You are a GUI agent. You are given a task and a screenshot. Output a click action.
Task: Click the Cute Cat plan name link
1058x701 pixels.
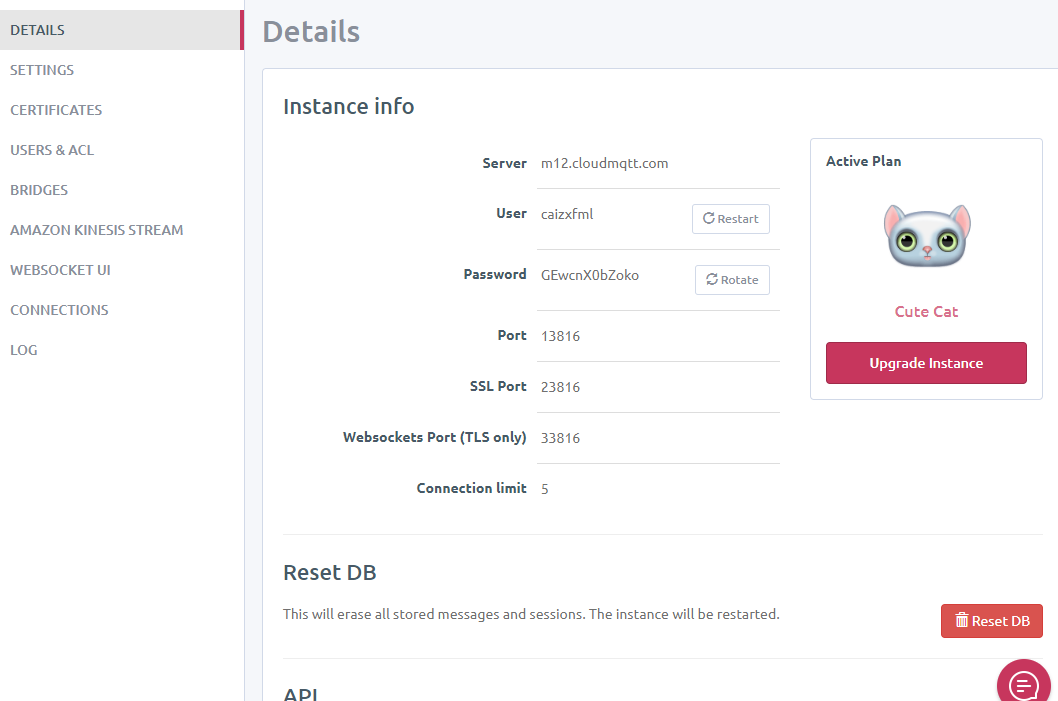coord(926,311)
